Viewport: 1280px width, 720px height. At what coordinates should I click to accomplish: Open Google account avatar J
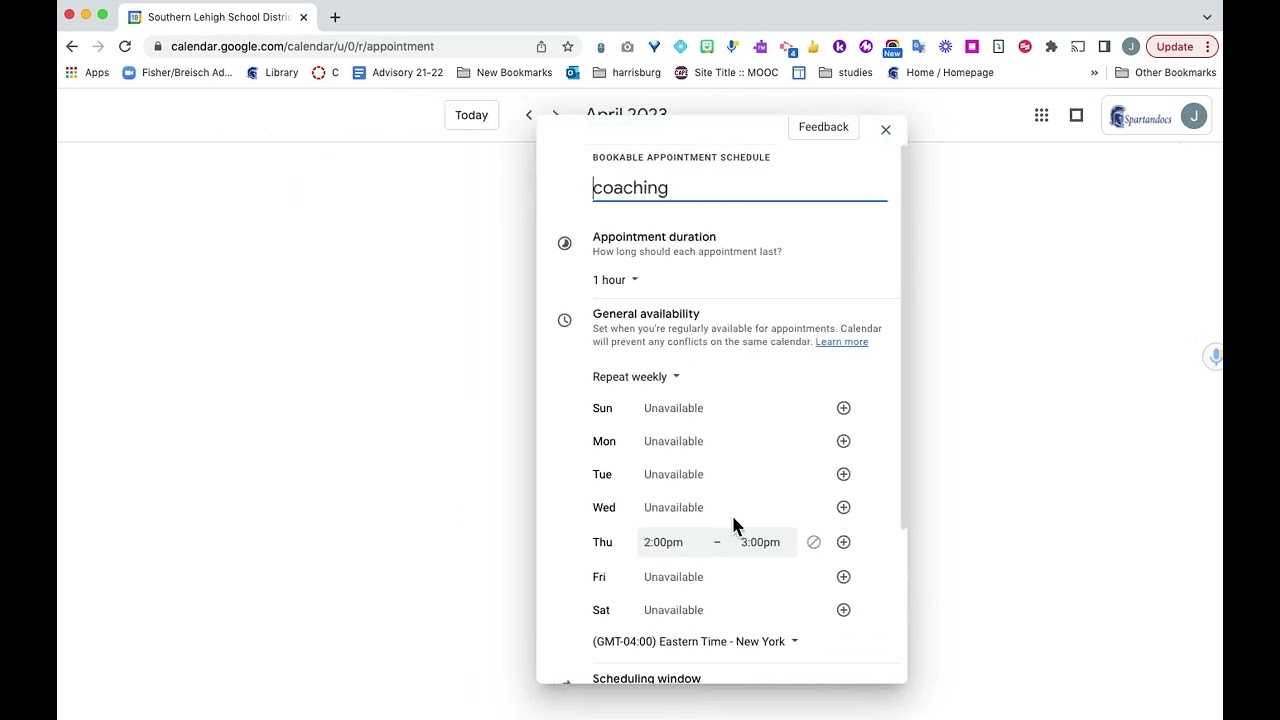[x=1193, y=116]
